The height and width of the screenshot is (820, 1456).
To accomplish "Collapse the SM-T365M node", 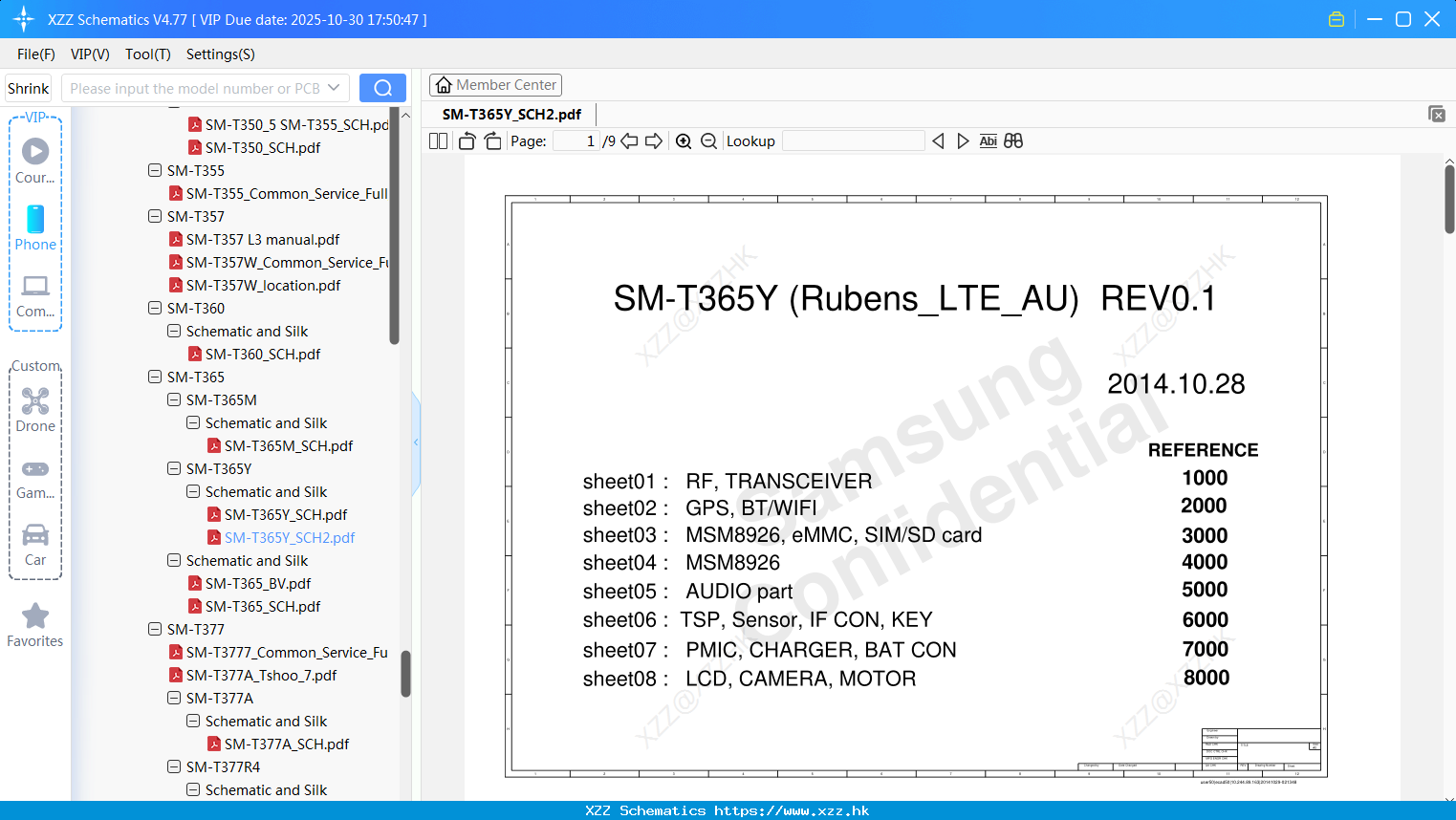I will tap(174, 399).
